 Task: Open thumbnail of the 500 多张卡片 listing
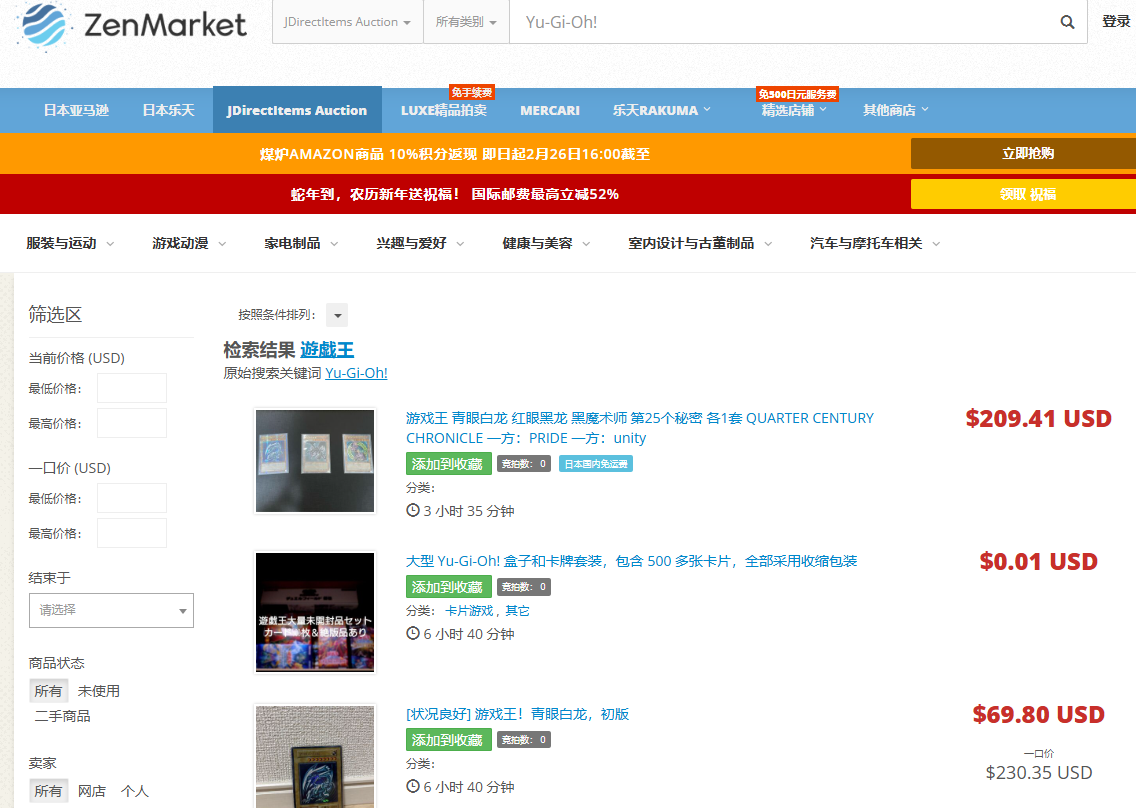(315, 612)
